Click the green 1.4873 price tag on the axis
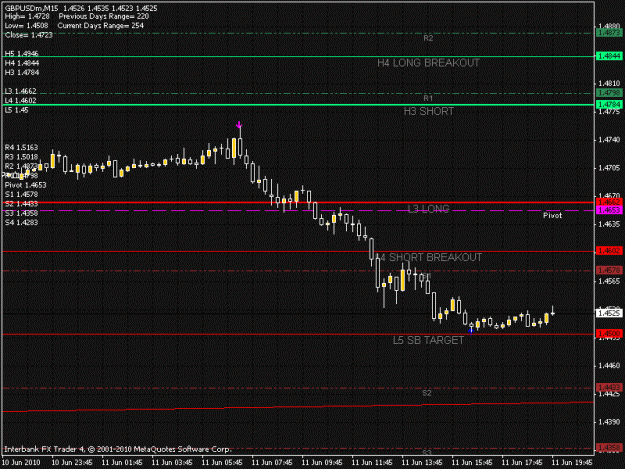 coord(609,32)
